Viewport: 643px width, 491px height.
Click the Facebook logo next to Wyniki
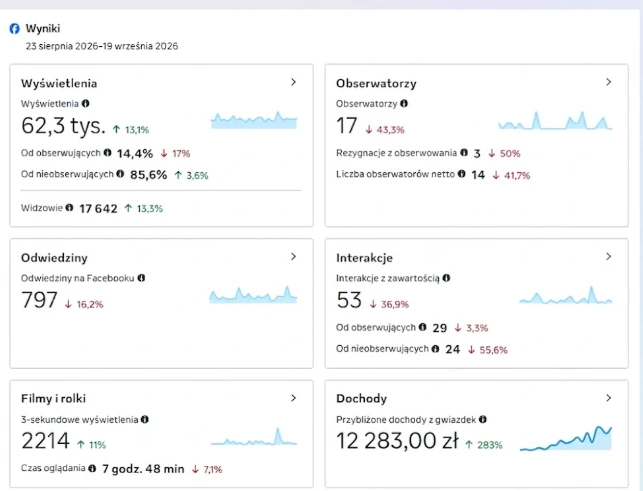click(14, 29)
